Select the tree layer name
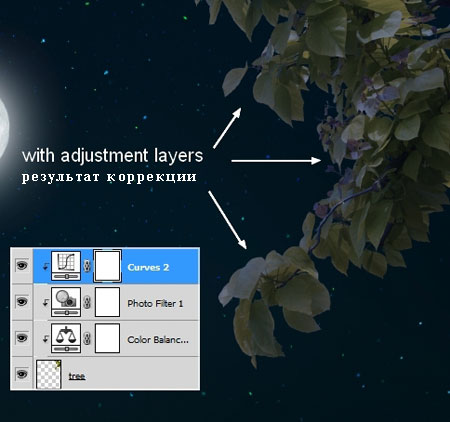This screenshot has height=422, width=450. coord(77,376)
